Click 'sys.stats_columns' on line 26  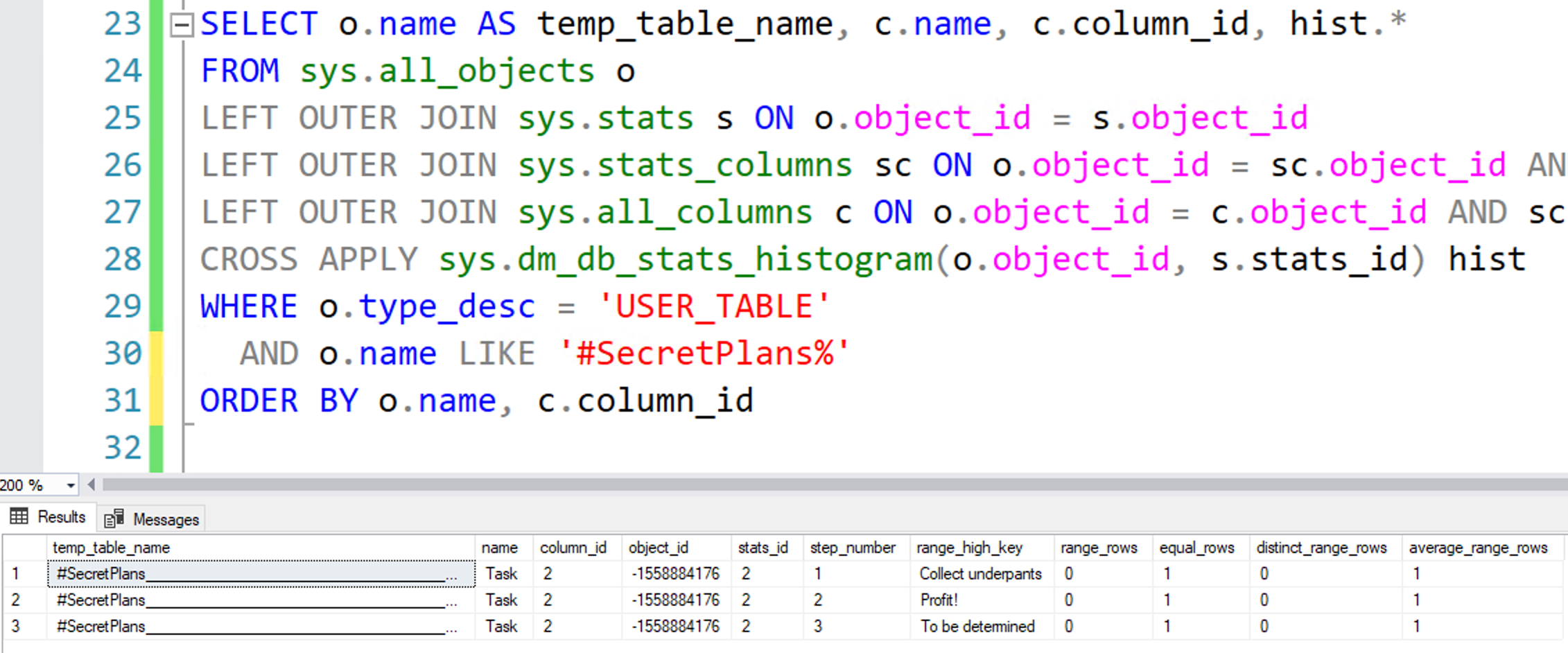pyautogui.click(x=685, y=166)
